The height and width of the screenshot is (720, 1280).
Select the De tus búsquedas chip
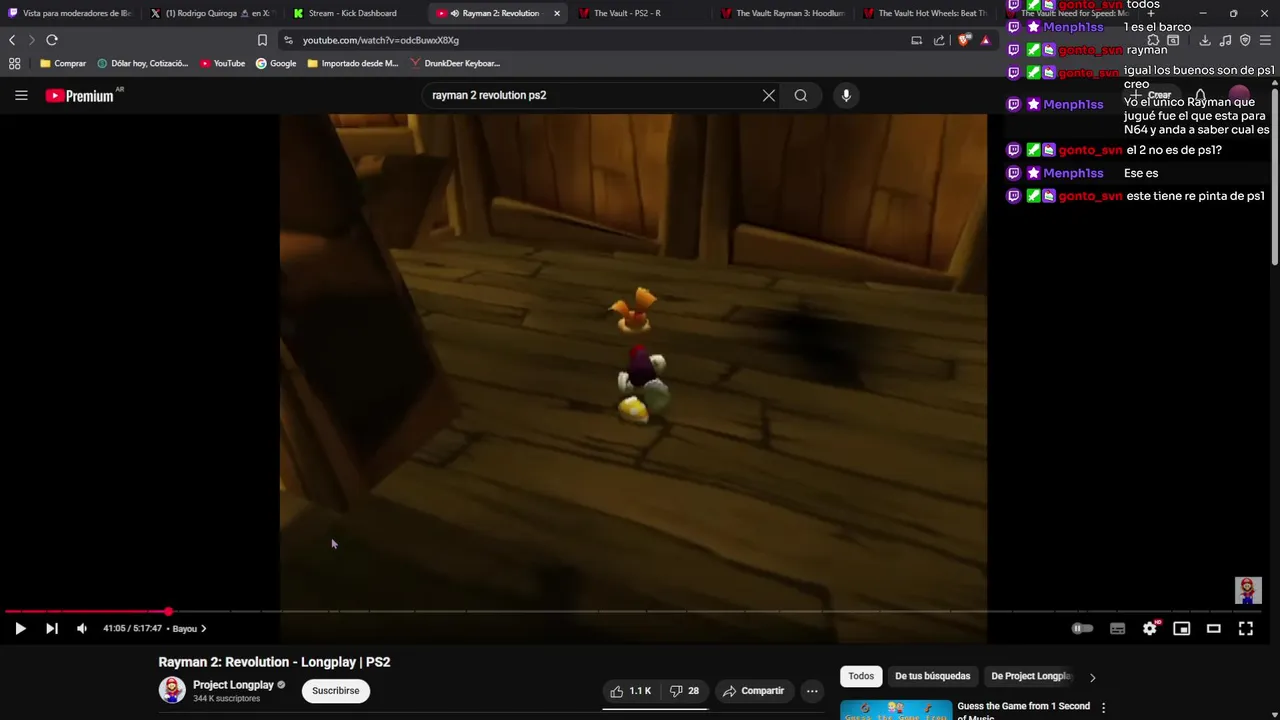(932, 676)
